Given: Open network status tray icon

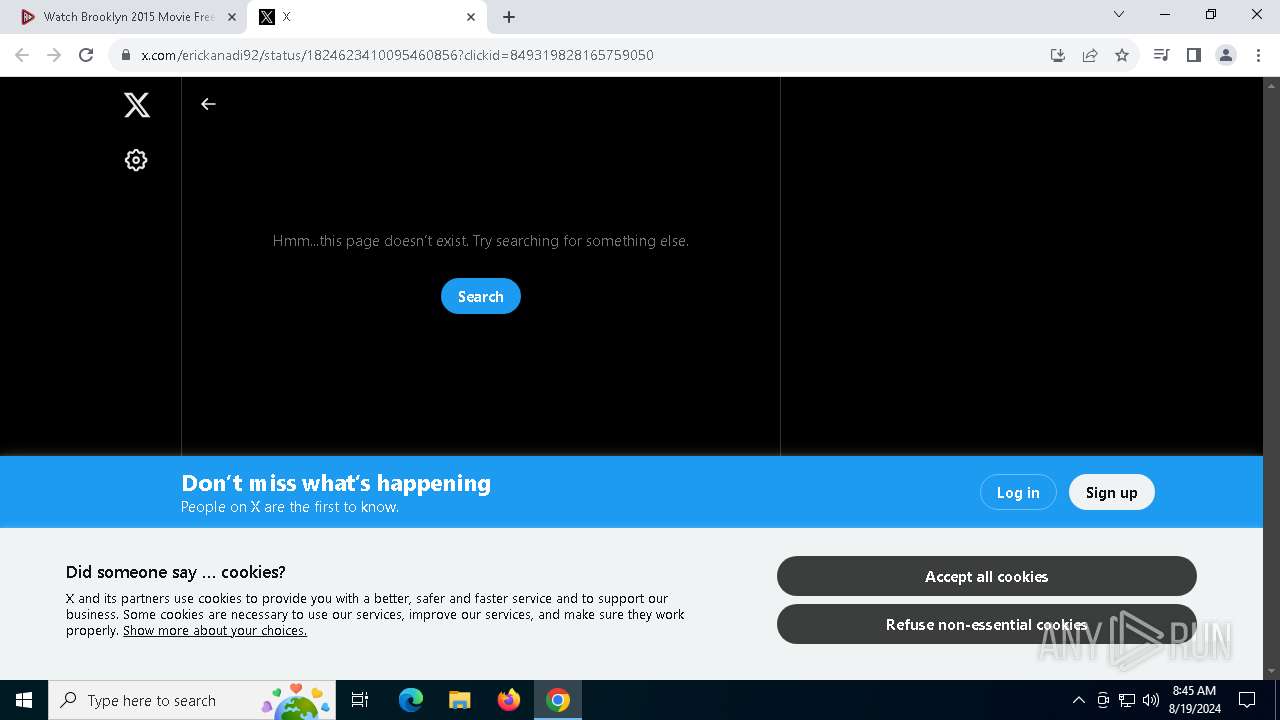Looking at the screenshot, I should [1127, 700].
